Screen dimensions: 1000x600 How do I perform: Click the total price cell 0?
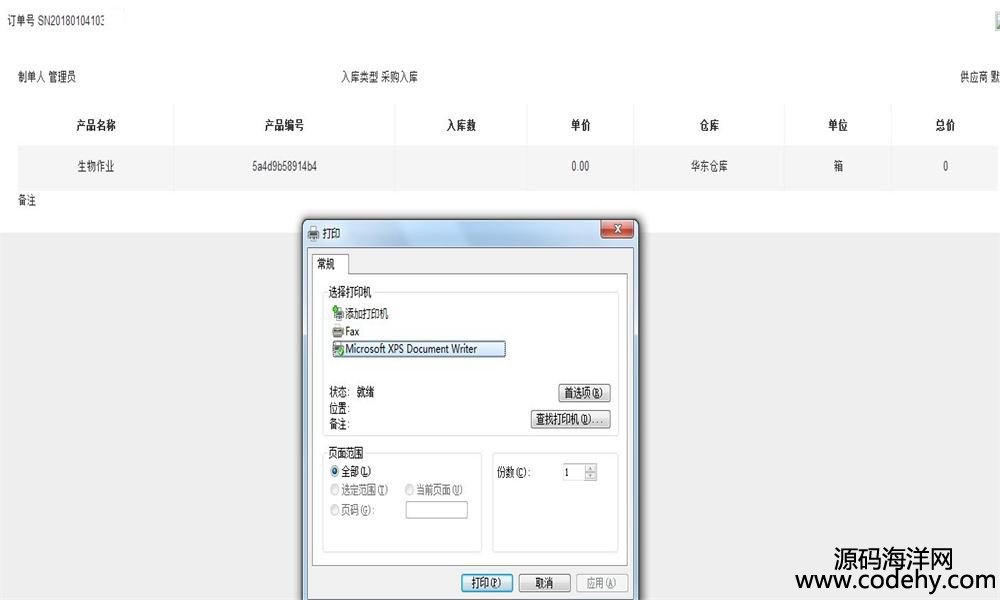point(945,166)
